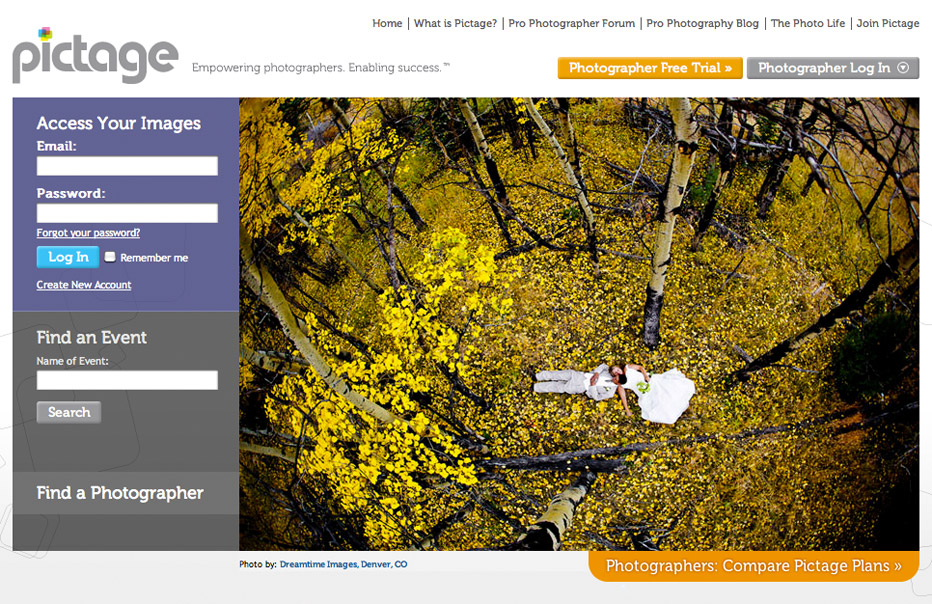Screen dimensions: 932x604
Task: Focus the Password input field
Action: coord(127,213)
